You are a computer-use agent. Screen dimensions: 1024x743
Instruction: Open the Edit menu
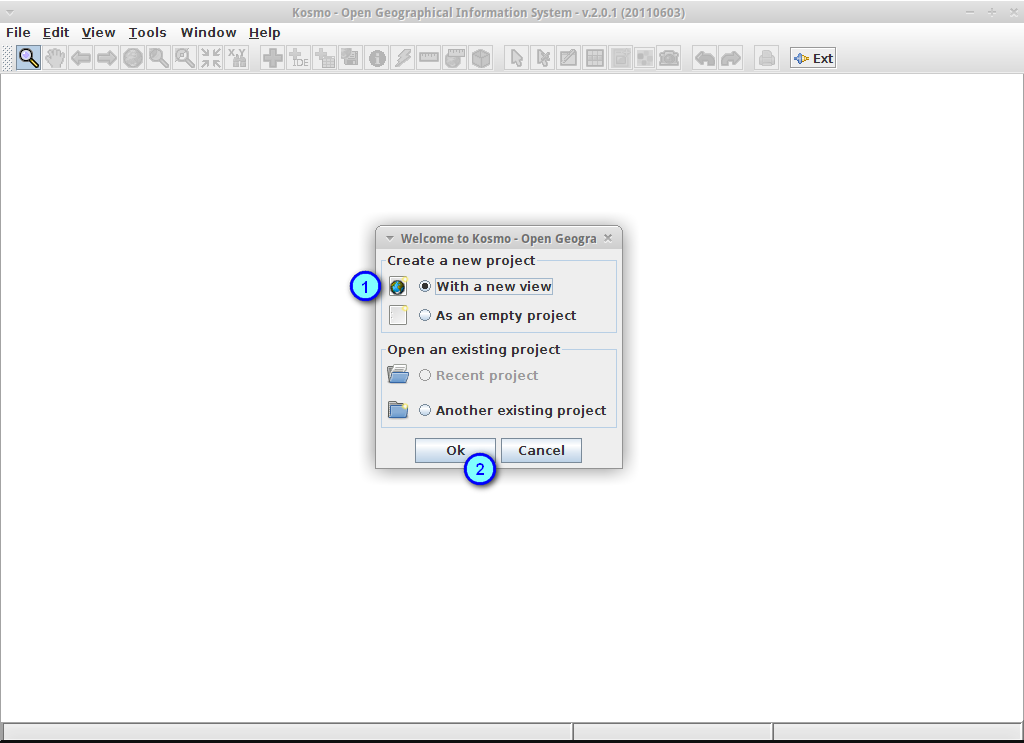click(56, 33)
